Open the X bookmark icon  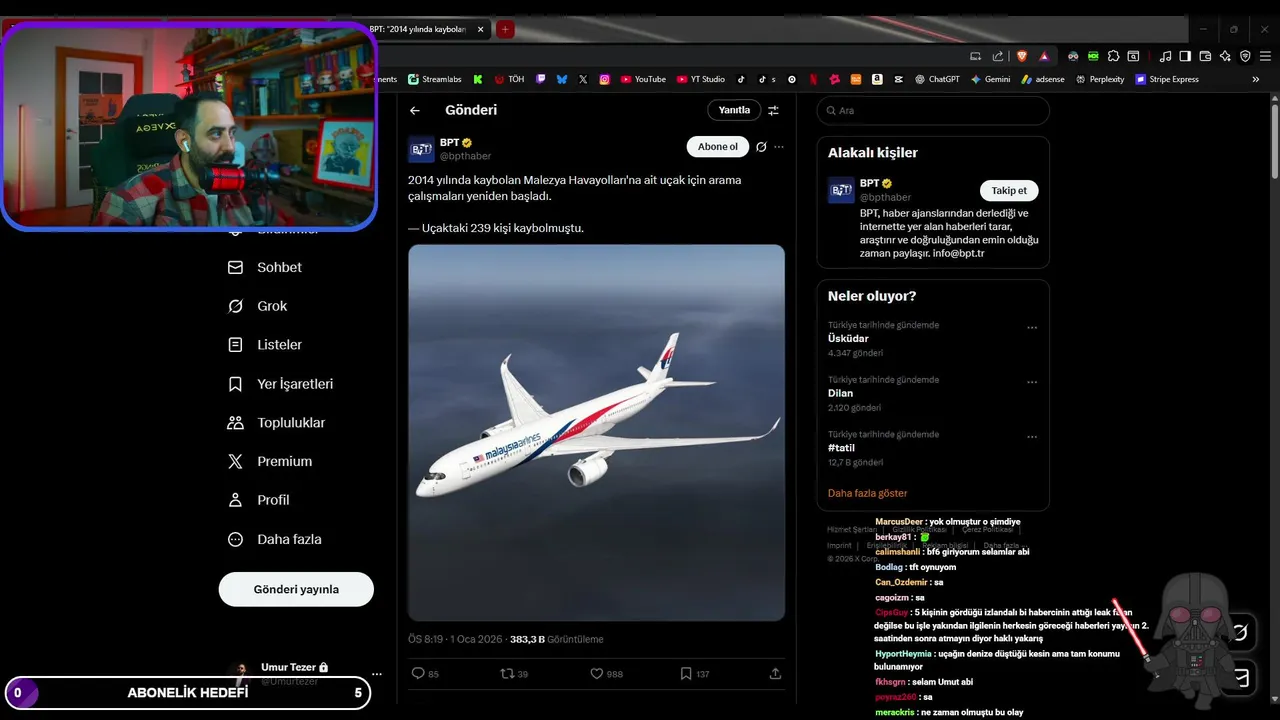[x=583, y=79]
